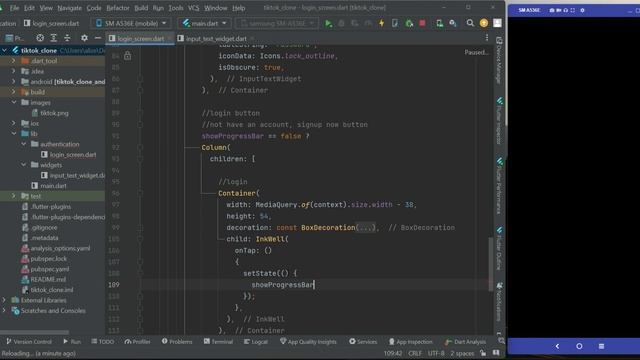640x360 pixels.
Task: Open SM A536E device selector dropdown
Action: pos(131,23)
